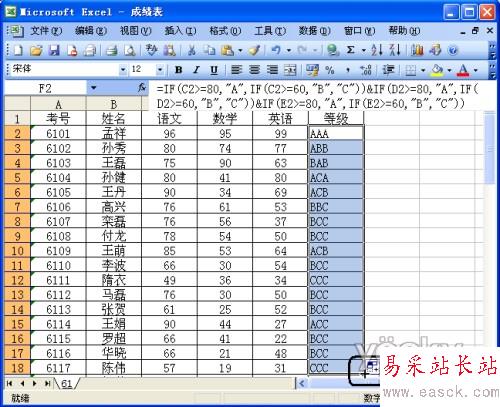The image size is (500, 407).
Task: Toggle center alignment
Action: 254,70
